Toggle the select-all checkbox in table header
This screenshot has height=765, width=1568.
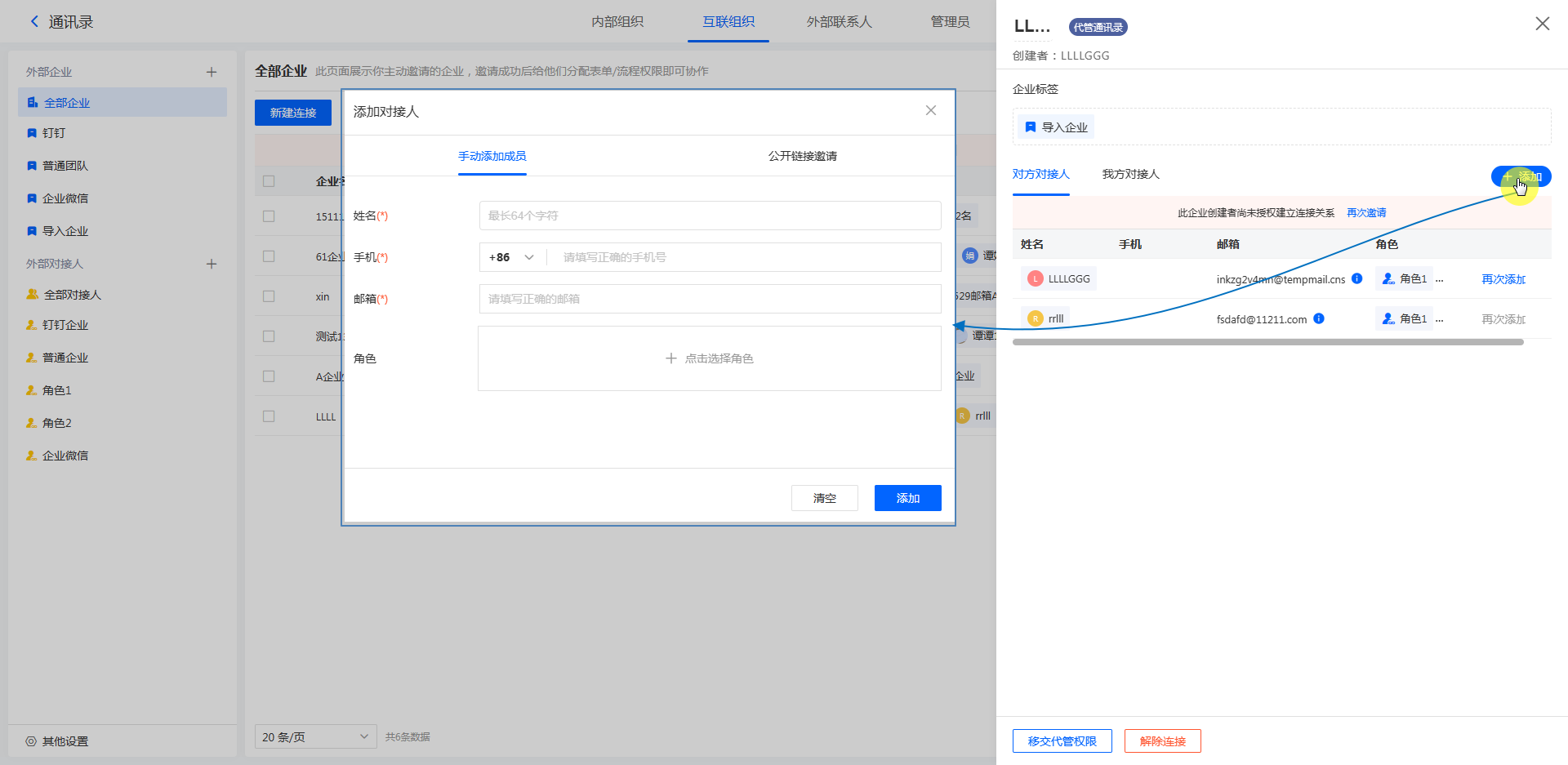(269, 181)
